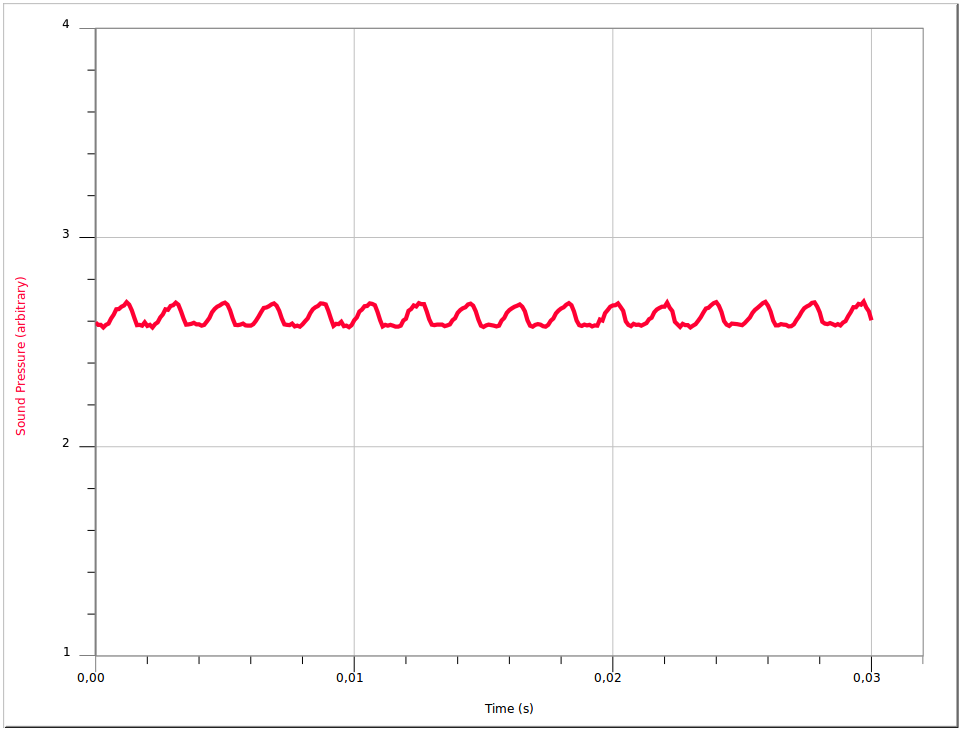Click the 'Sound Pressure (arbitrary)' y-axis label
The height and width of the screenshot is (731, 961).
(20, 356)
